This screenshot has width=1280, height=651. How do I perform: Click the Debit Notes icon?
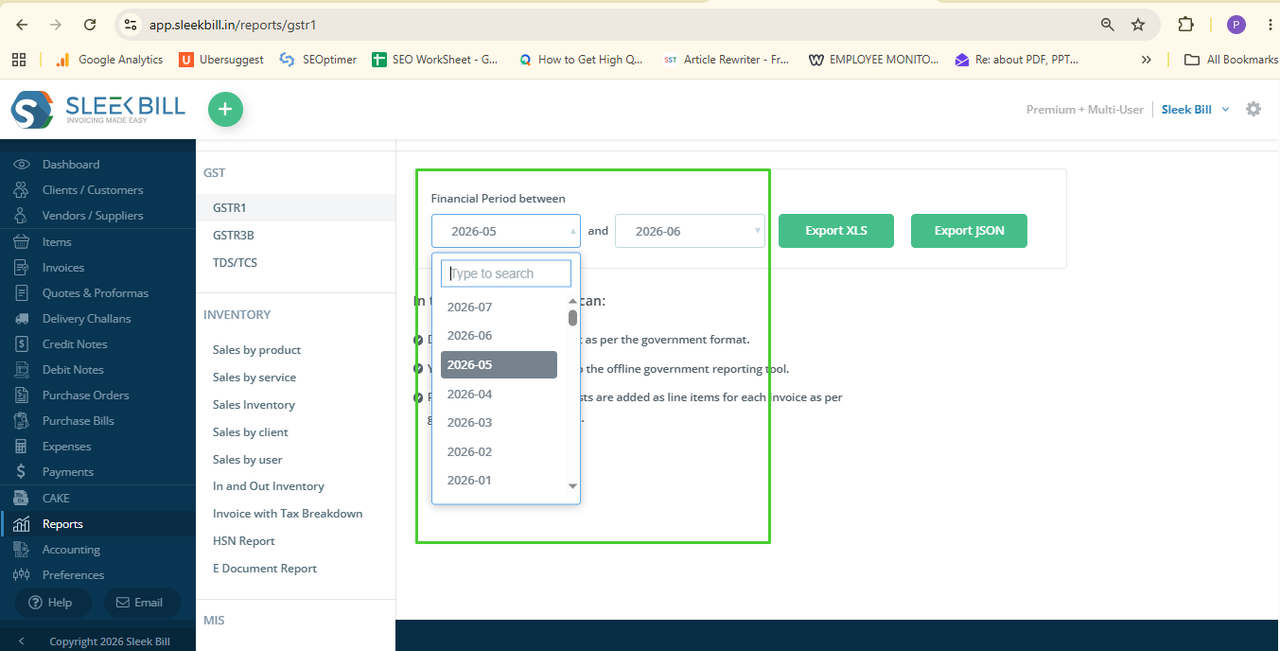[21, 369]
